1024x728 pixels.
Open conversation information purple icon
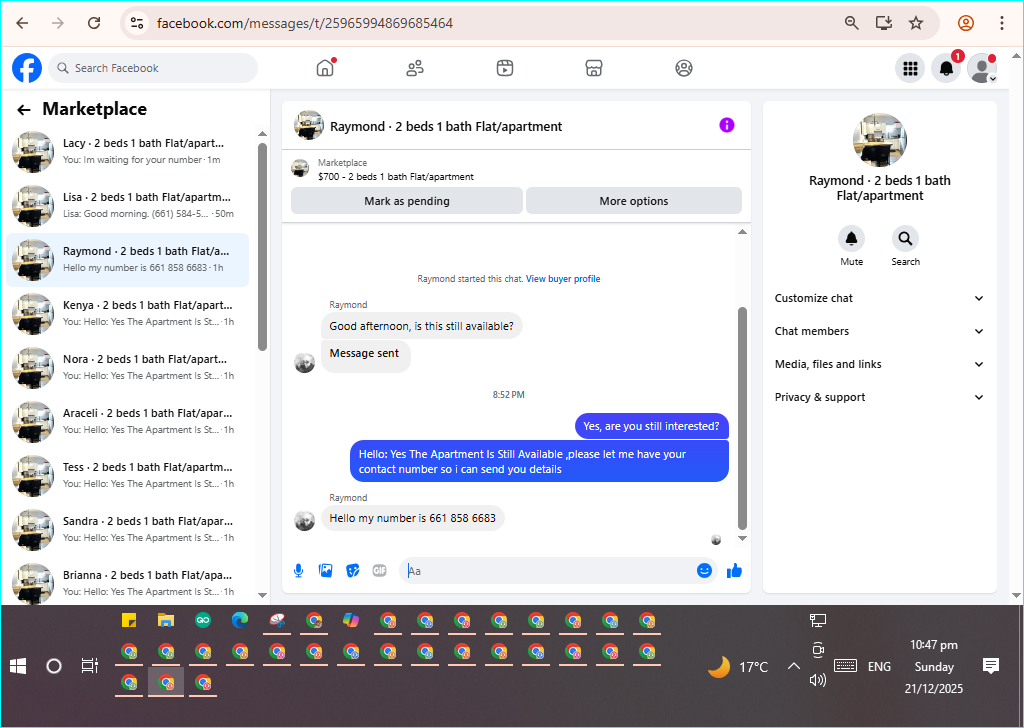727,125
